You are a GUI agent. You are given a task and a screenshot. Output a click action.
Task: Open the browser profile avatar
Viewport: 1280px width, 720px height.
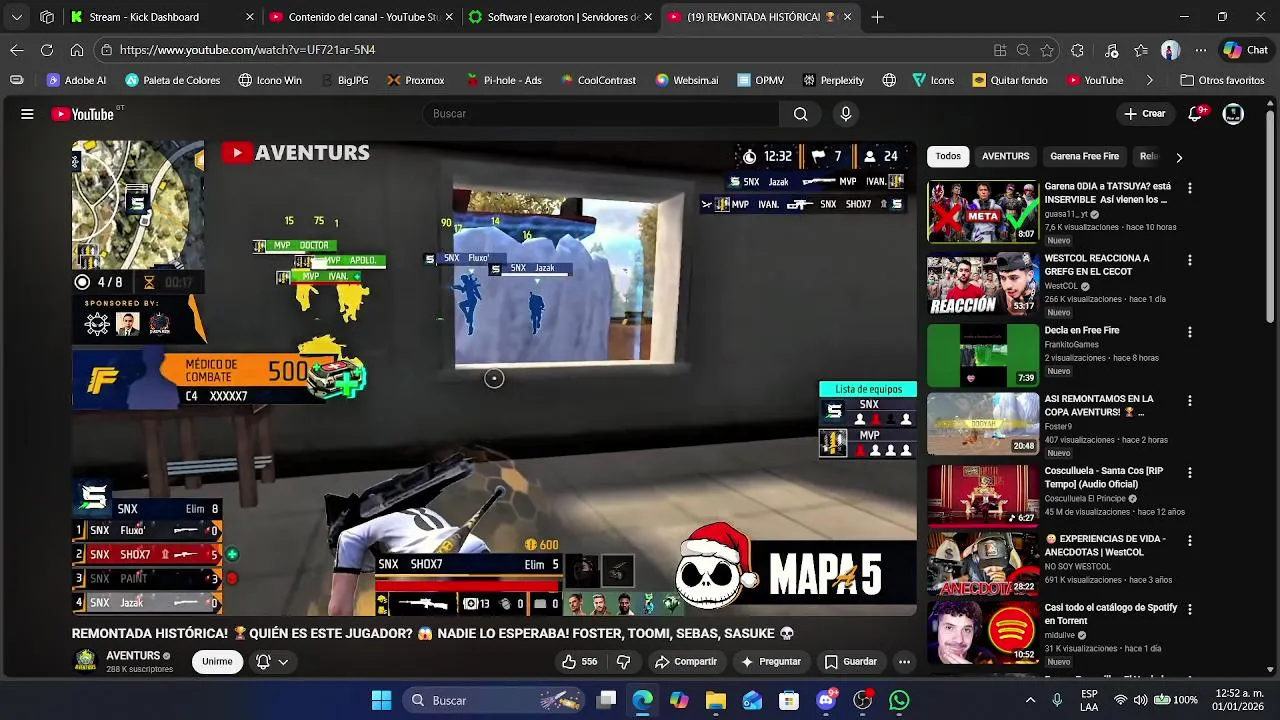1170,50
